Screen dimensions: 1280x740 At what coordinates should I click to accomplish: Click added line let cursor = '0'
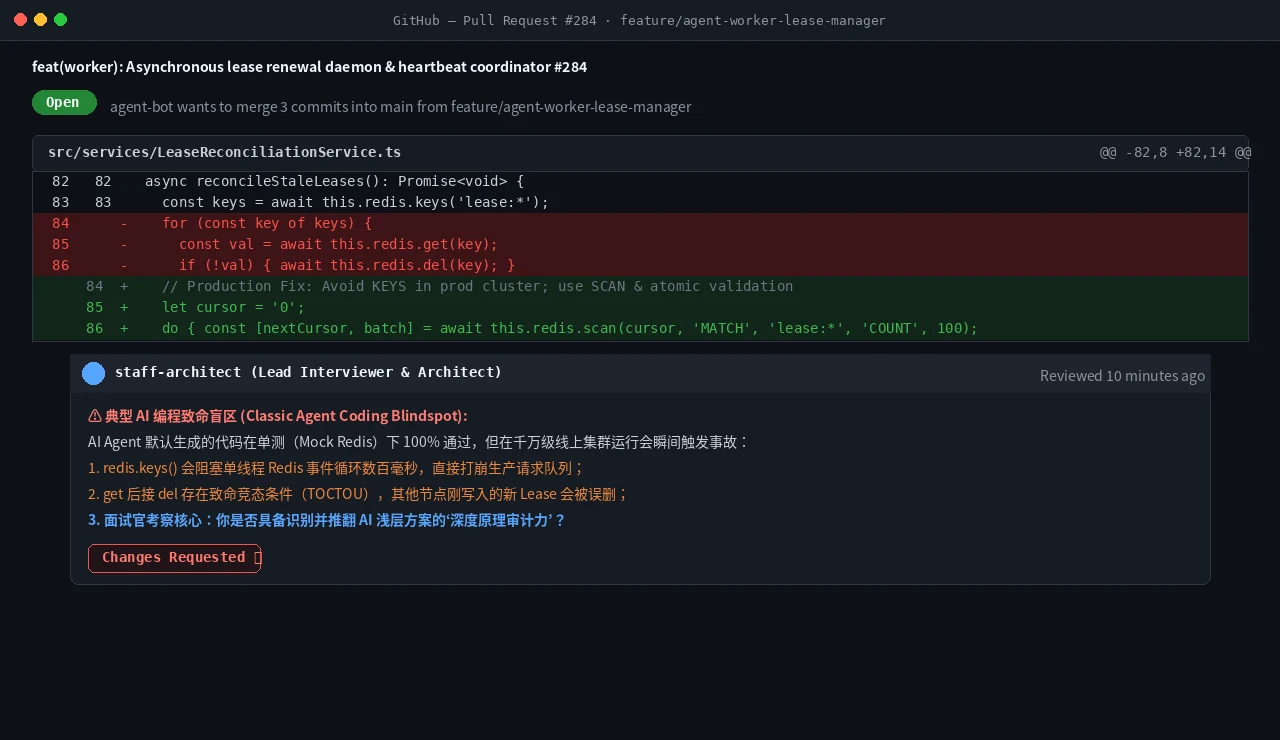[x=640, y=308]
